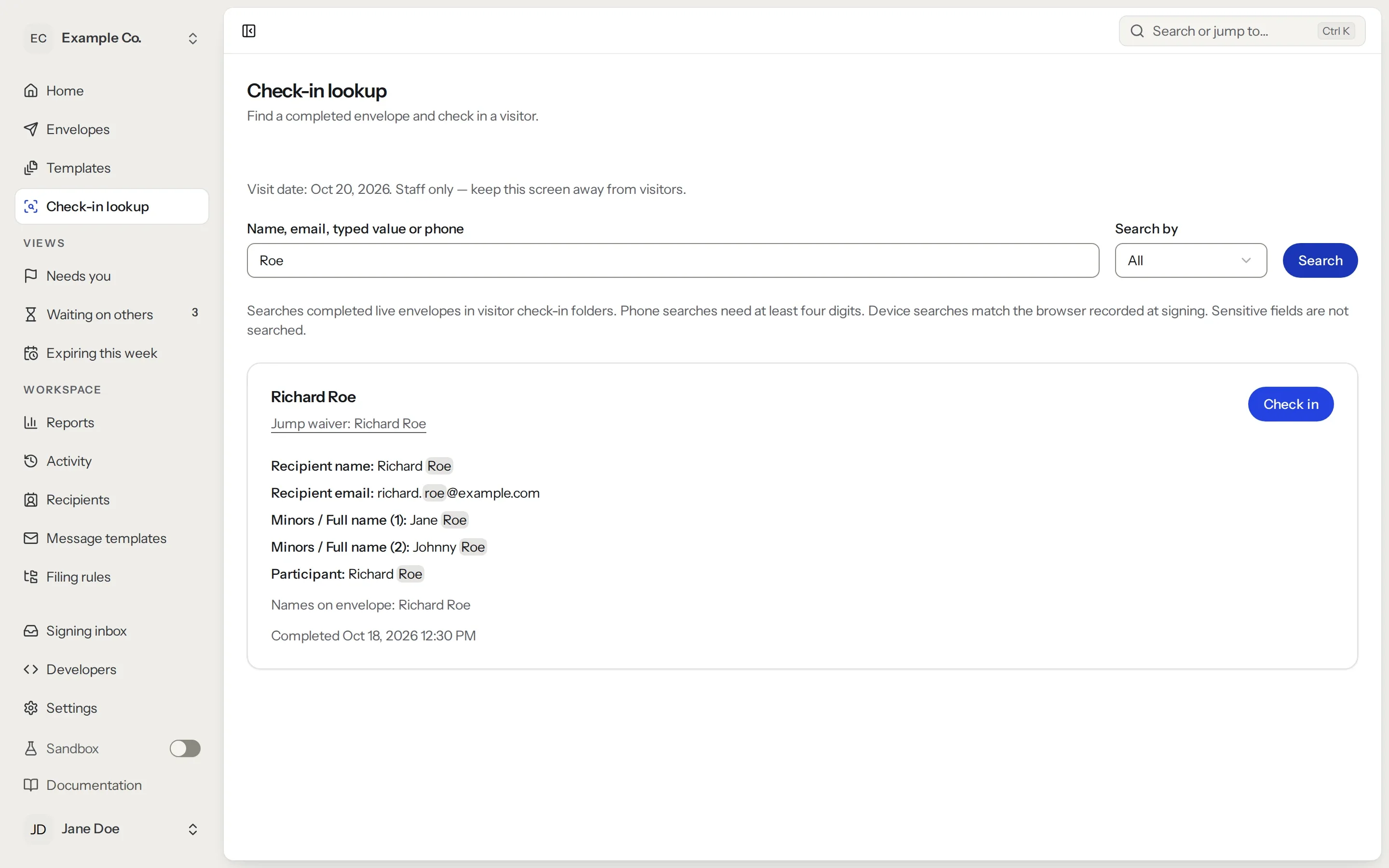Click the Richard Roe card heading
1389x868 pixels.
313,397
